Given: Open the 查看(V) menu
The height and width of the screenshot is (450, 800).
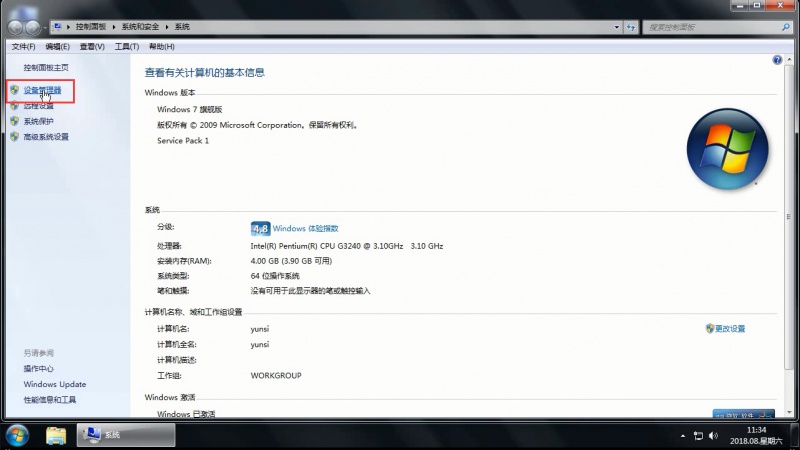Looking at the screenshot, I should click(x=92, y=46).
